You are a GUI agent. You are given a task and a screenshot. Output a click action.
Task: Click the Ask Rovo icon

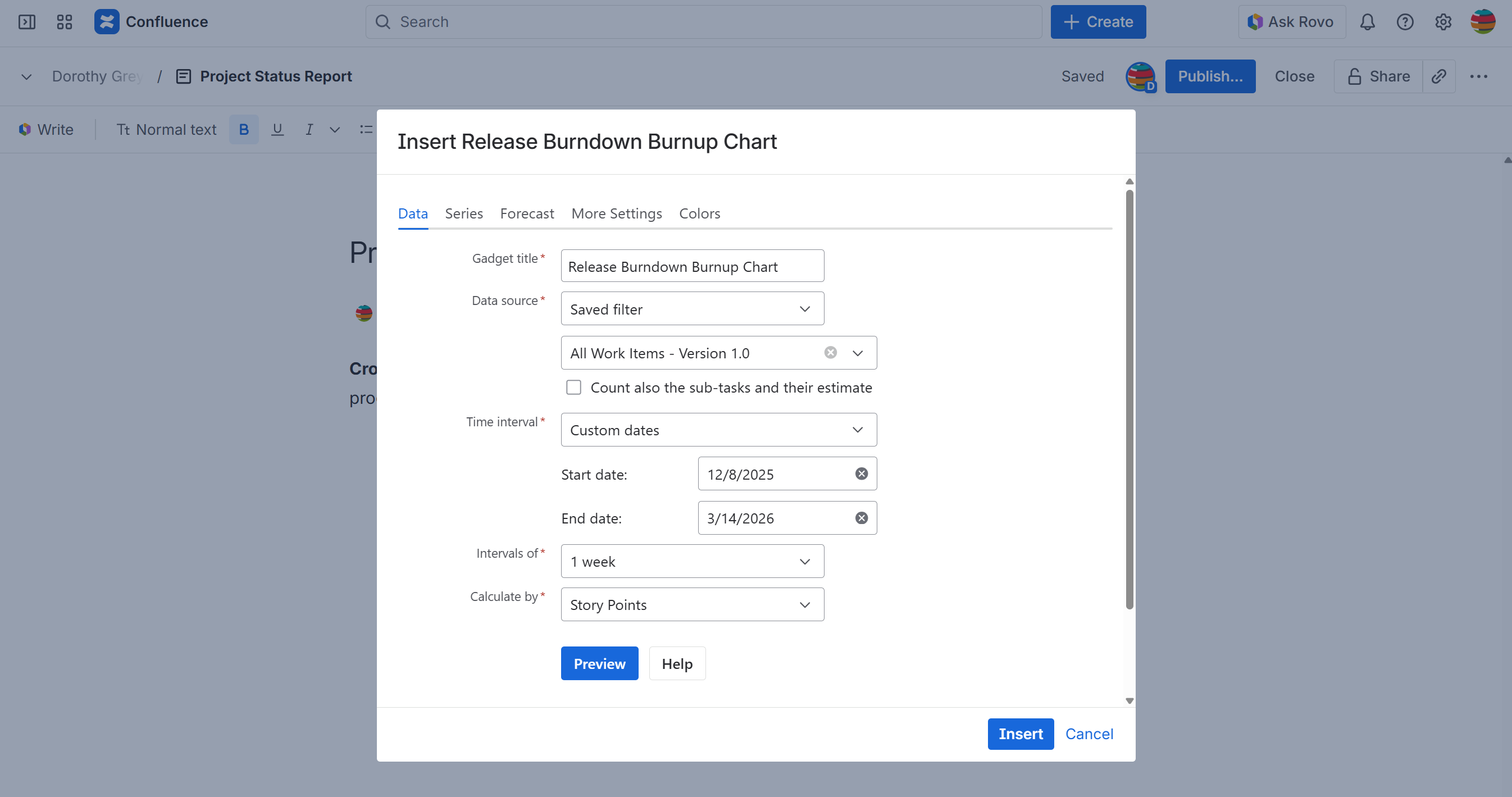[x=1255, y=22]
